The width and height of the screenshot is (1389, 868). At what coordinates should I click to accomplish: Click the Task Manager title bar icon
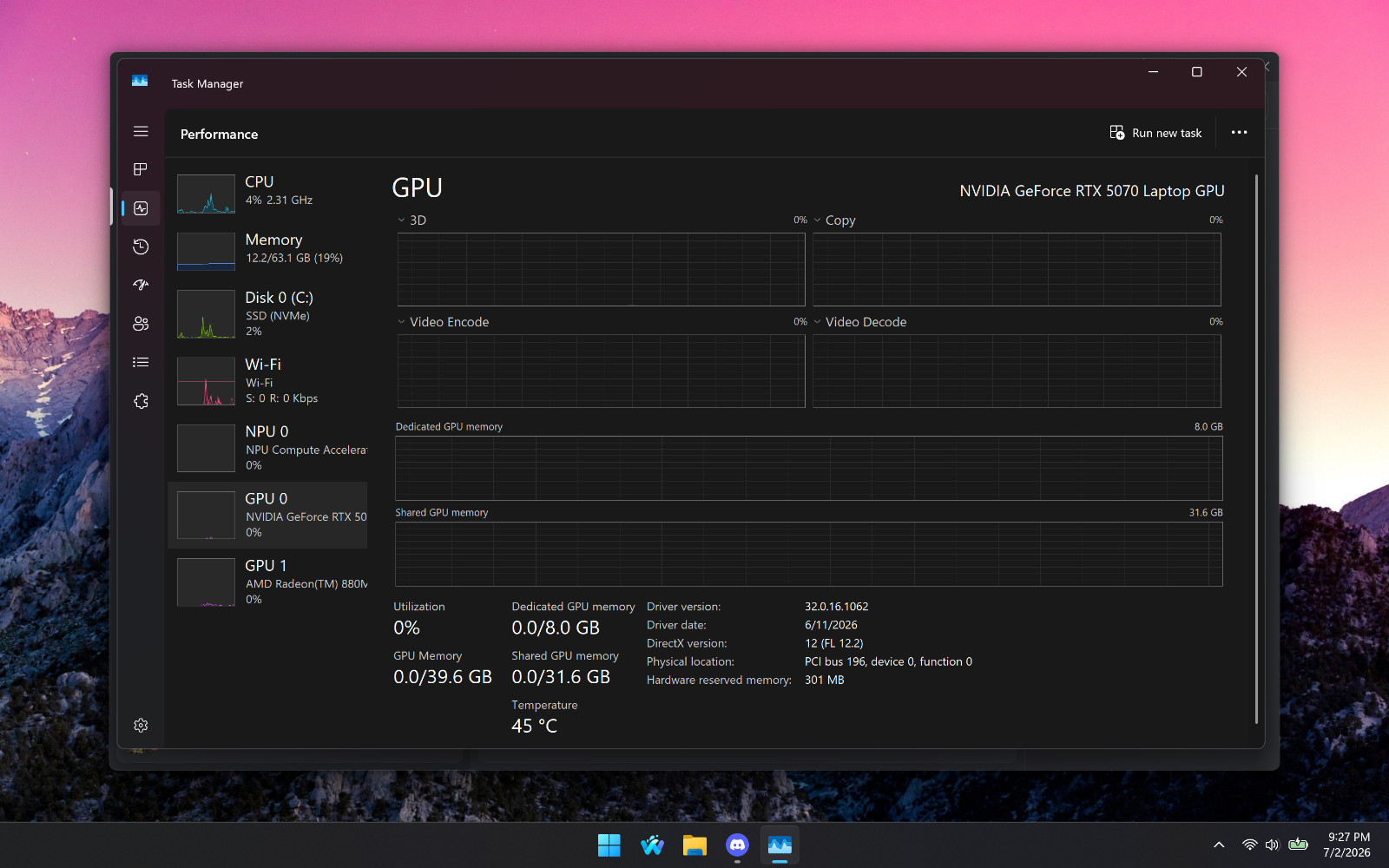[140, 82]
